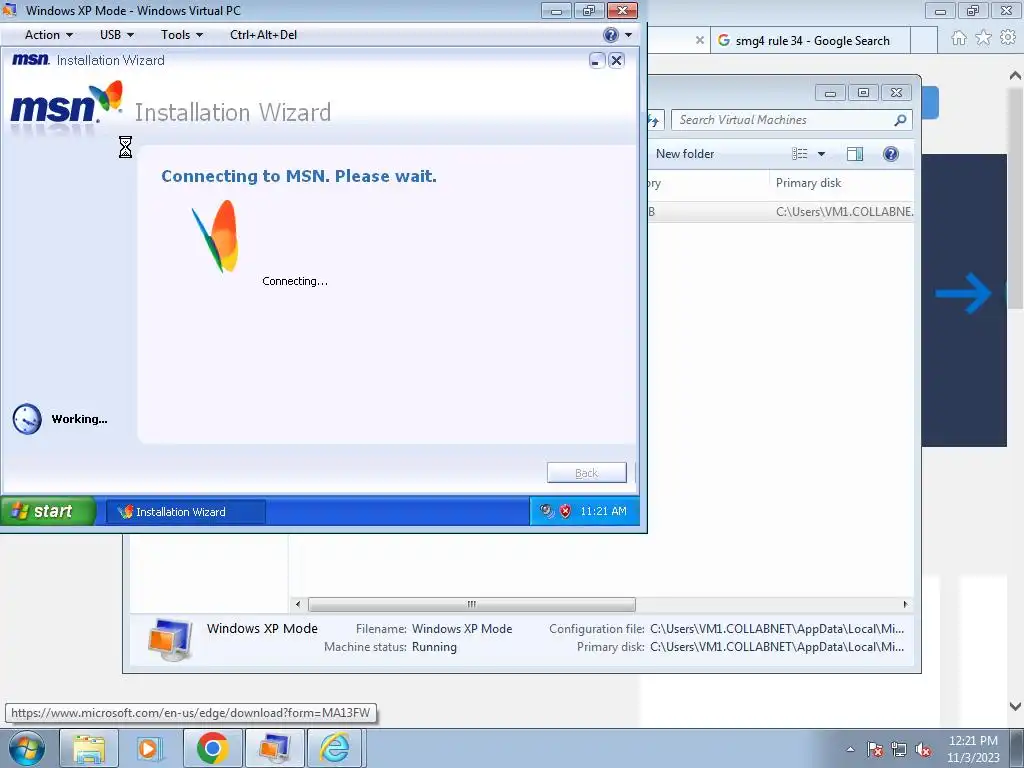Close the browser tab left of Google Search

[699, 40]
